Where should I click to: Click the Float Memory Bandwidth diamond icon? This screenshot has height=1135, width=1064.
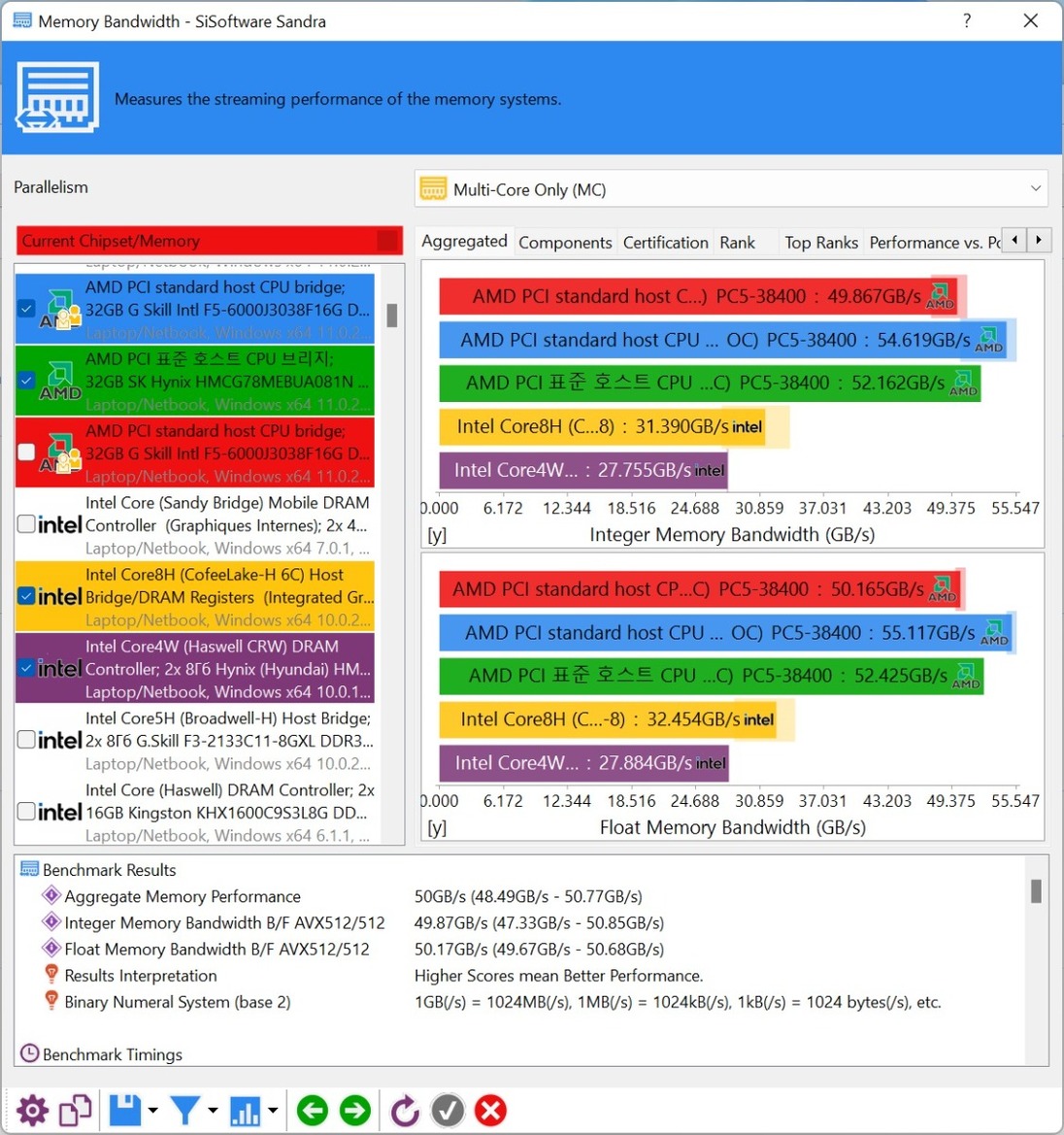[x=51, y=948]
